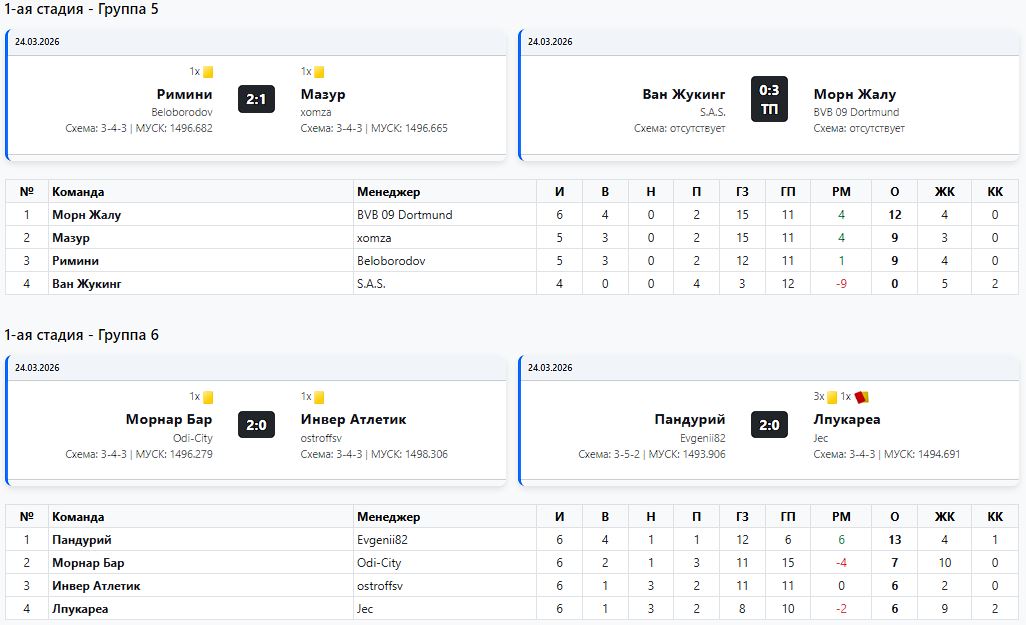1026x625 pixels.
Task: Select manager xomza in the Group 5 table
Action: coord(374,238)
